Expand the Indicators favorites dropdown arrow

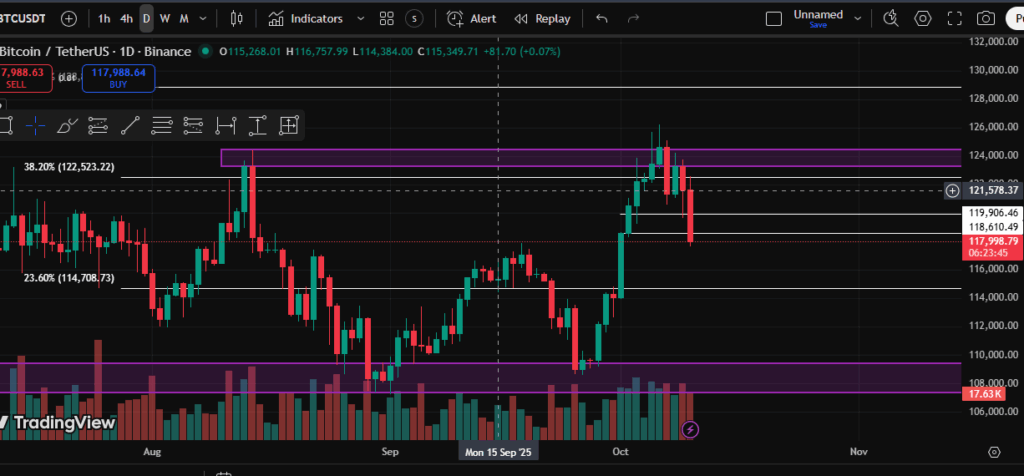click(358, 18)
